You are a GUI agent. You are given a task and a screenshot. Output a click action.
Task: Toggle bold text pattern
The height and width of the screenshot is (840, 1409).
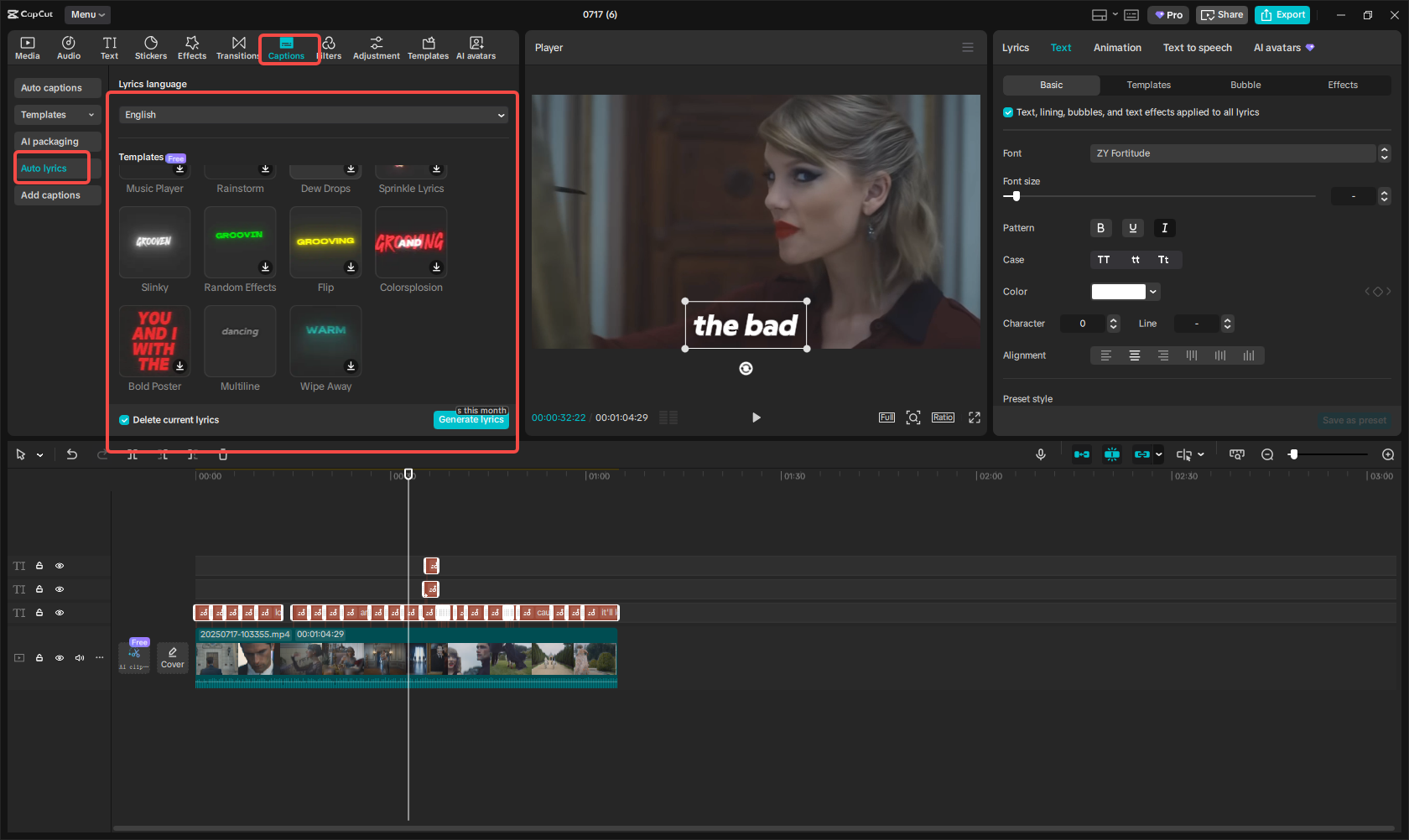point(1101,228)
